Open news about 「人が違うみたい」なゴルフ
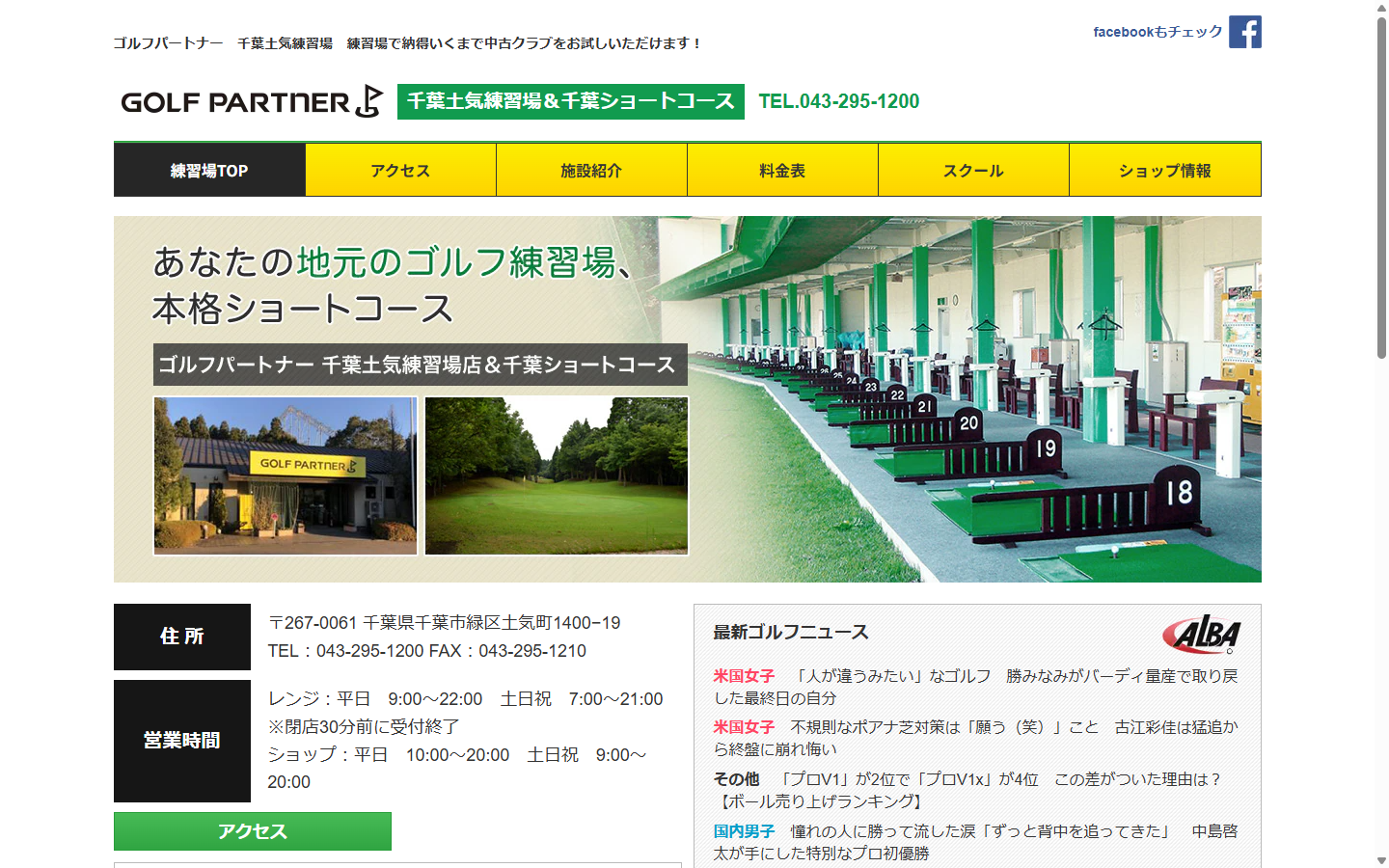Image resolution: width=1389 pixels, height=868 pixels. click(x=975, y=687)
